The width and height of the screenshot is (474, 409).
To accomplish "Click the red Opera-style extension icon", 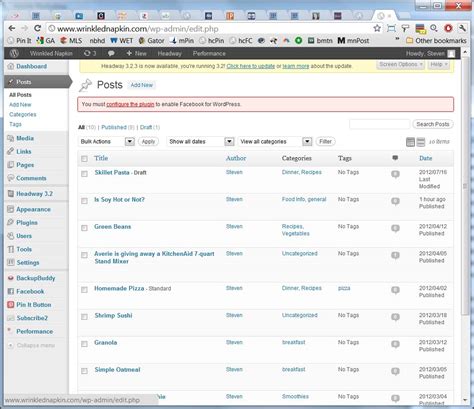I will (x=448, y=28).
